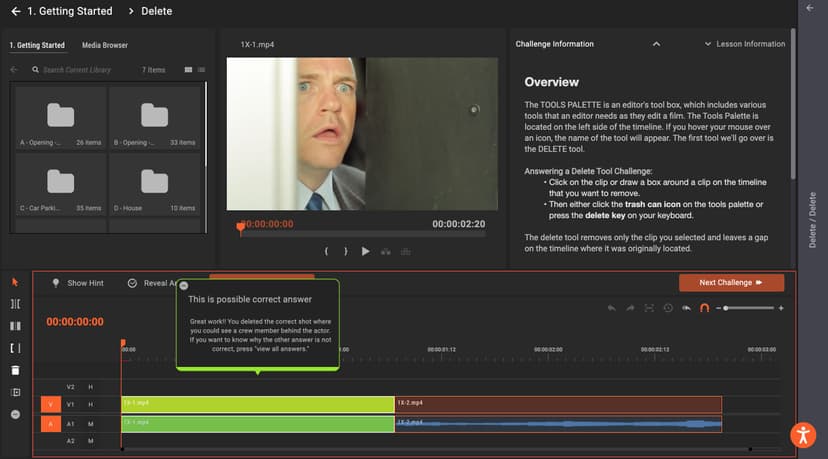828x459 pixels.
Task: Click the back arrow beside 1. Getting Started
Action: 16,11
